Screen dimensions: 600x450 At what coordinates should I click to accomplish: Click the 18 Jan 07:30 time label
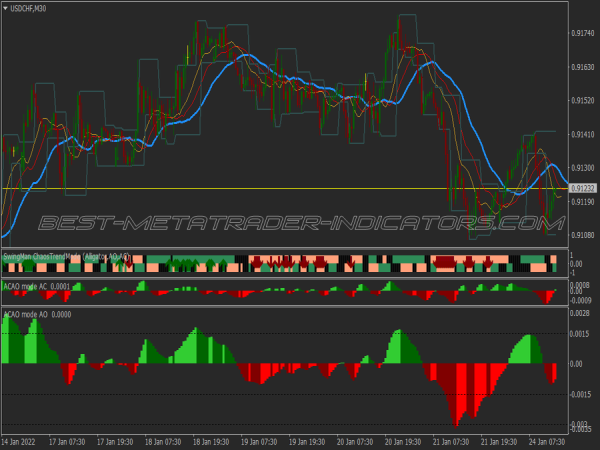[x=163, y=442]
